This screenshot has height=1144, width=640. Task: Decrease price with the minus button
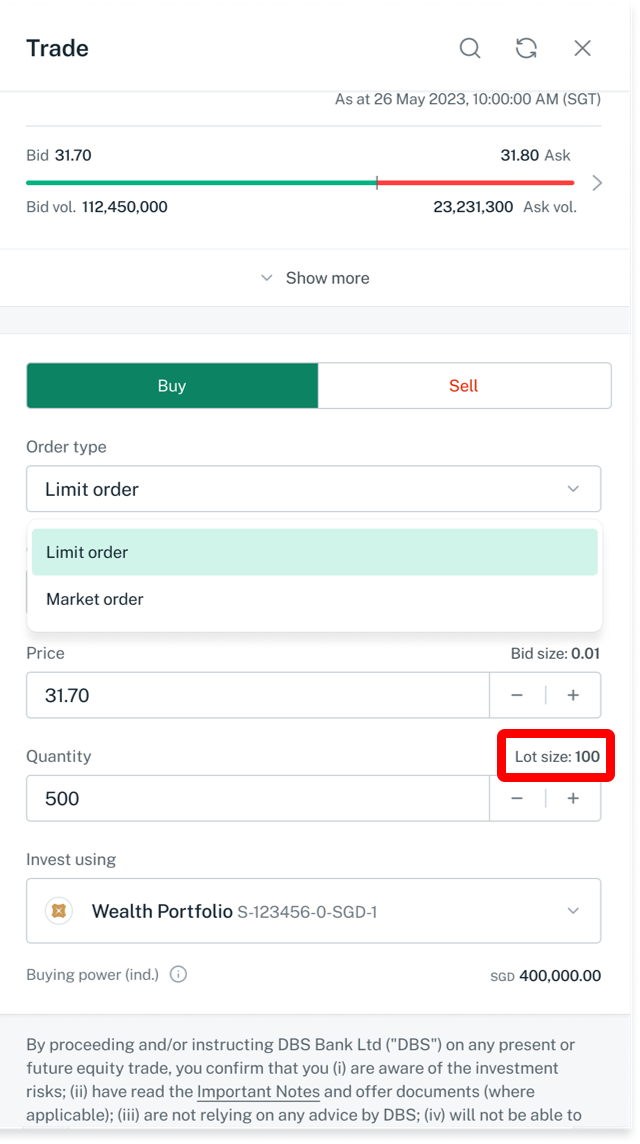coord(517,695)
